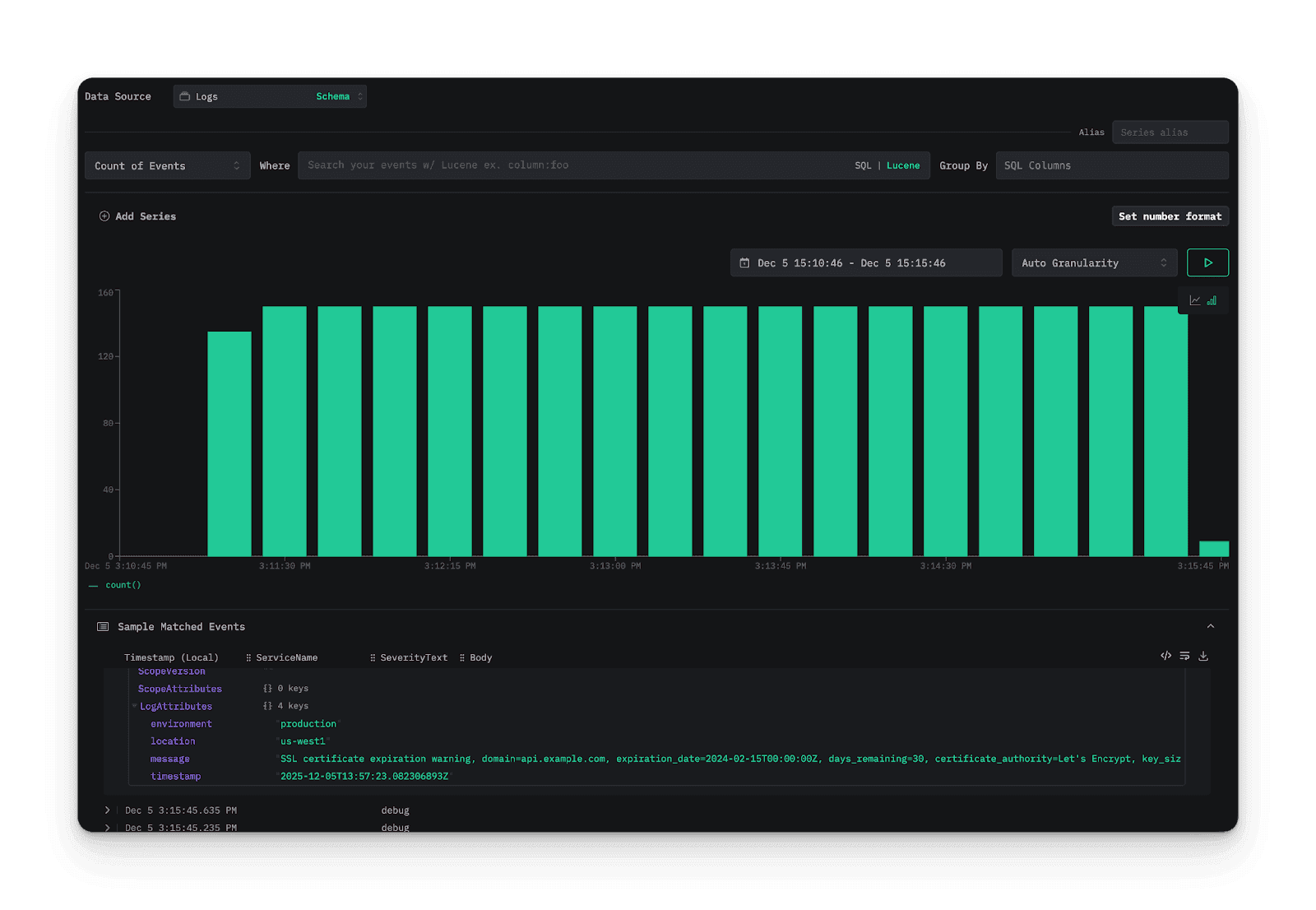Switch chart display to line chart icon
The image size is (1316, 910).
pos(1194,300)
